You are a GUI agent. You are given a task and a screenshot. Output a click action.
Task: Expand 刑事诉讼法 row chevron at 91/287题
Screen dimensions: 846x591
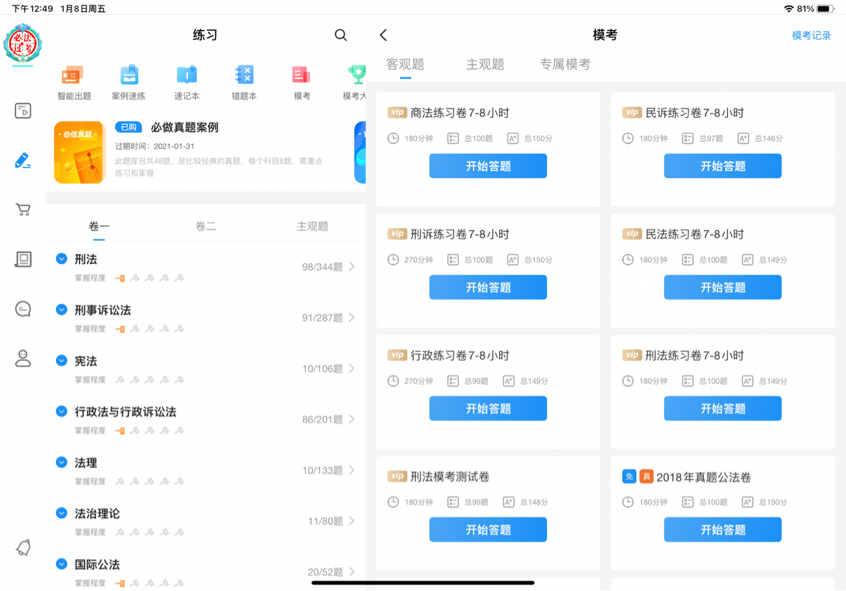click(x=352, y=317)
